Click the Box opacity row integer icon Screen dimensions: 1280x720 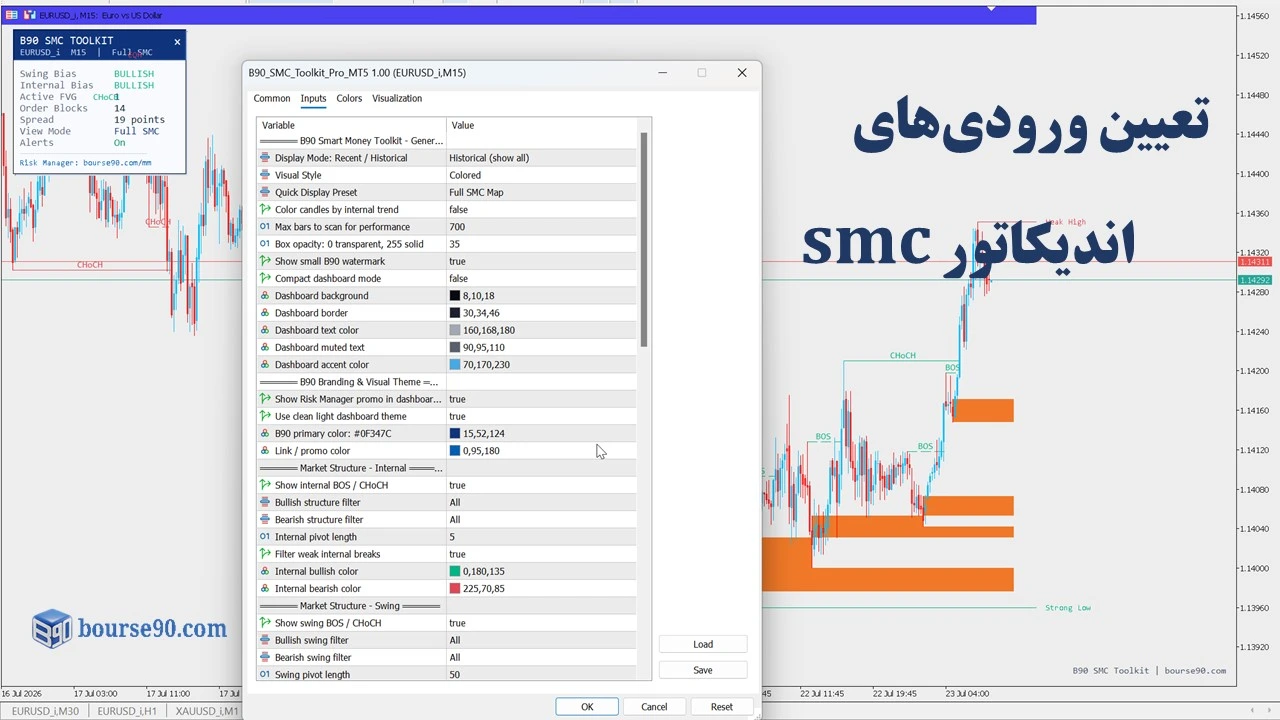265,244
